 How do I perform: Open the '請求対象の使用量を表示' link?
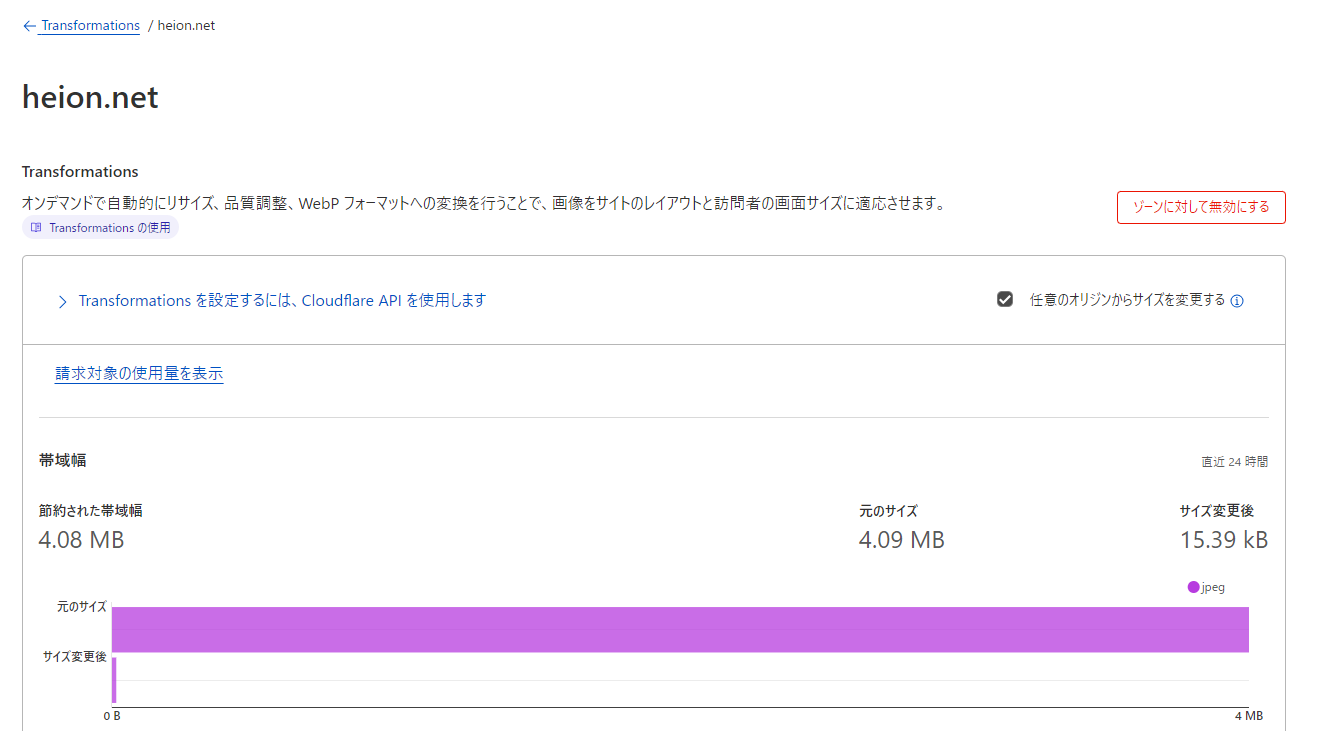click(139, 374)
